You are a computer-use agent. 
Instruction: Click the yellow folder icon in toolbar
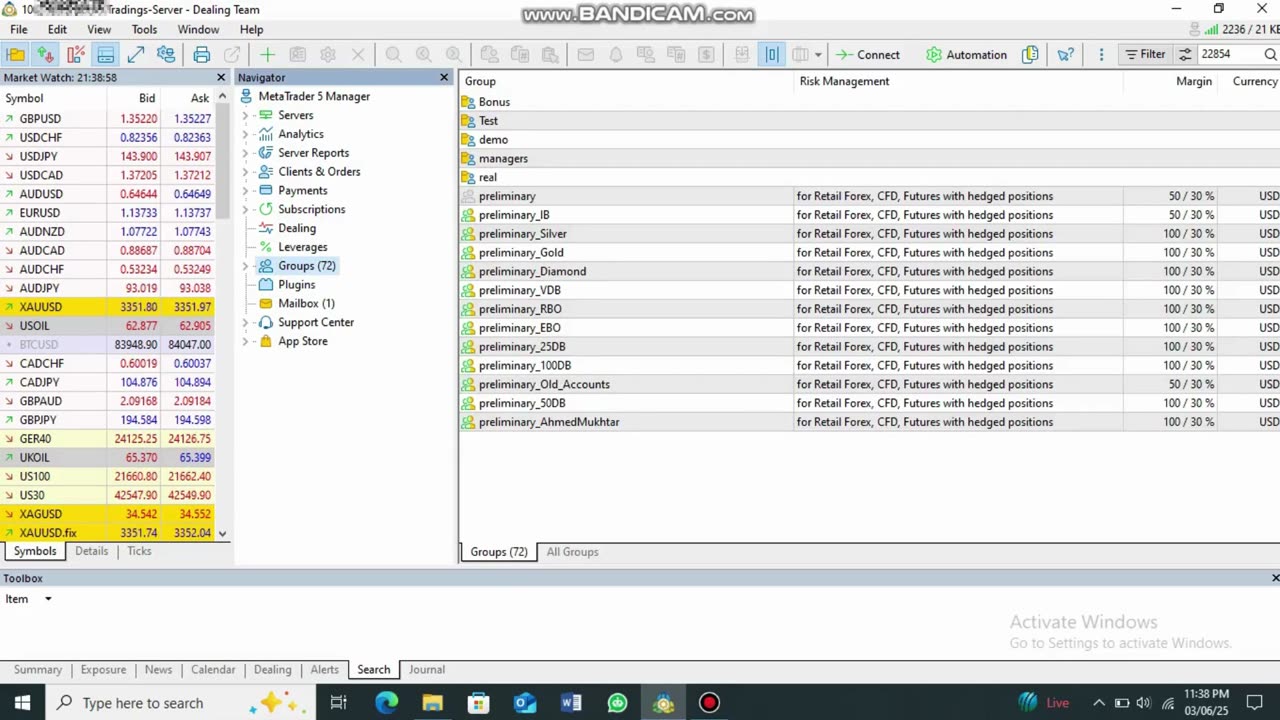coord(16,55)
